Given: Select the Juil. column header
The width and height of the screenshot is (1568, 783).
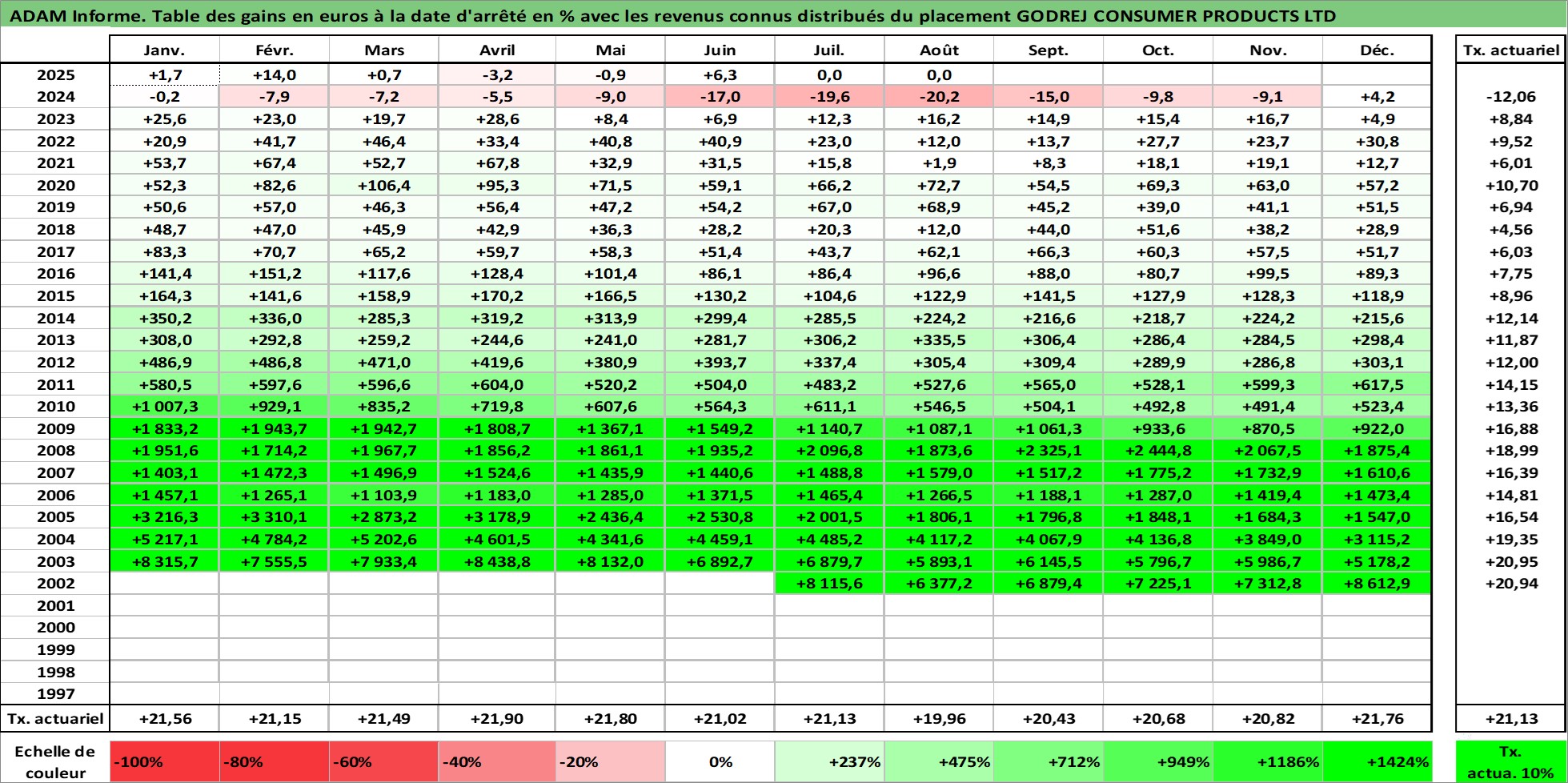Looking at the screenshot, I should [x=829, y=50].
